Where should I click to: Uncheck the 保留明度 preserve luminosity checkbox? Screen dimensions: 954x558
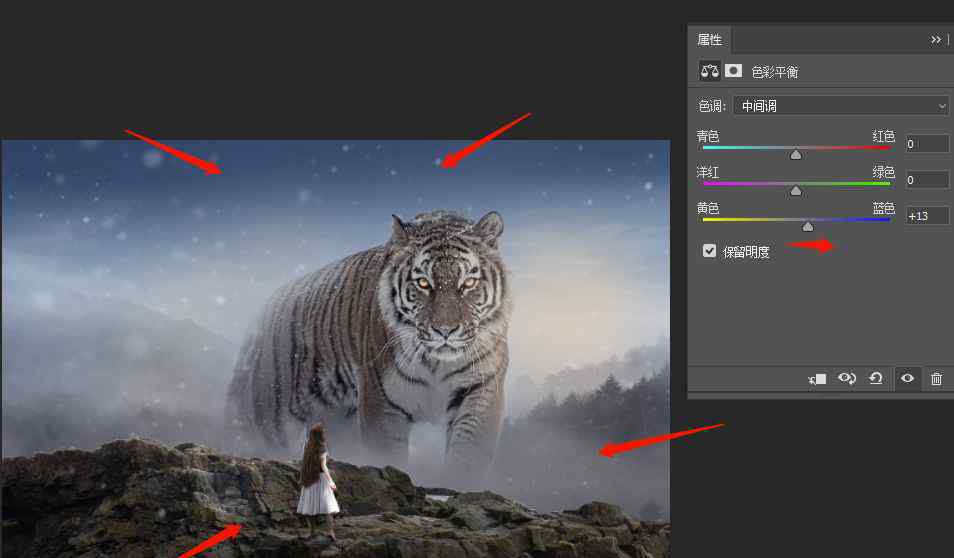[x=709, y=251]
